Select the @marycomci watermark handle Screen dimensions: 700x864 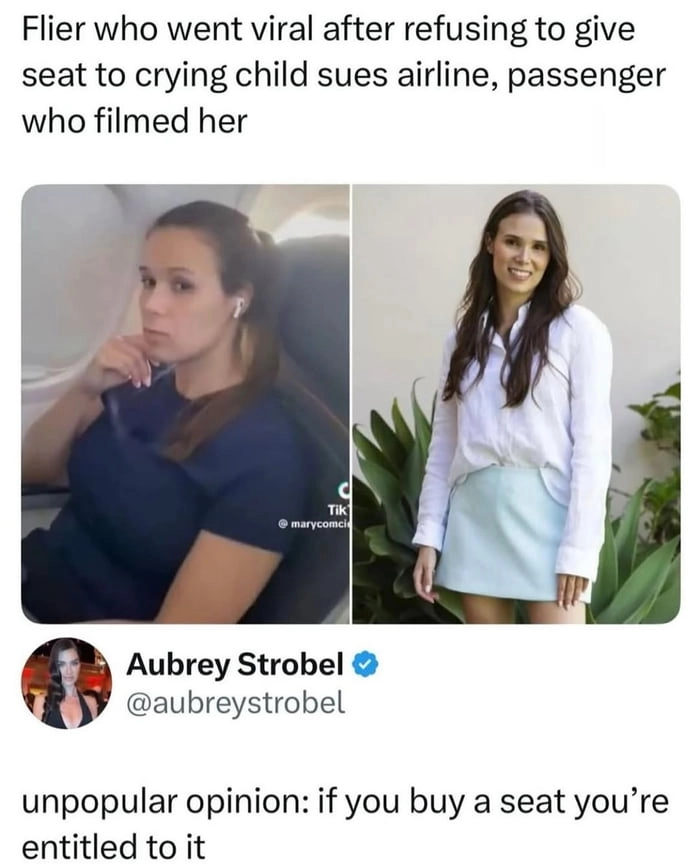coord(314,523)
